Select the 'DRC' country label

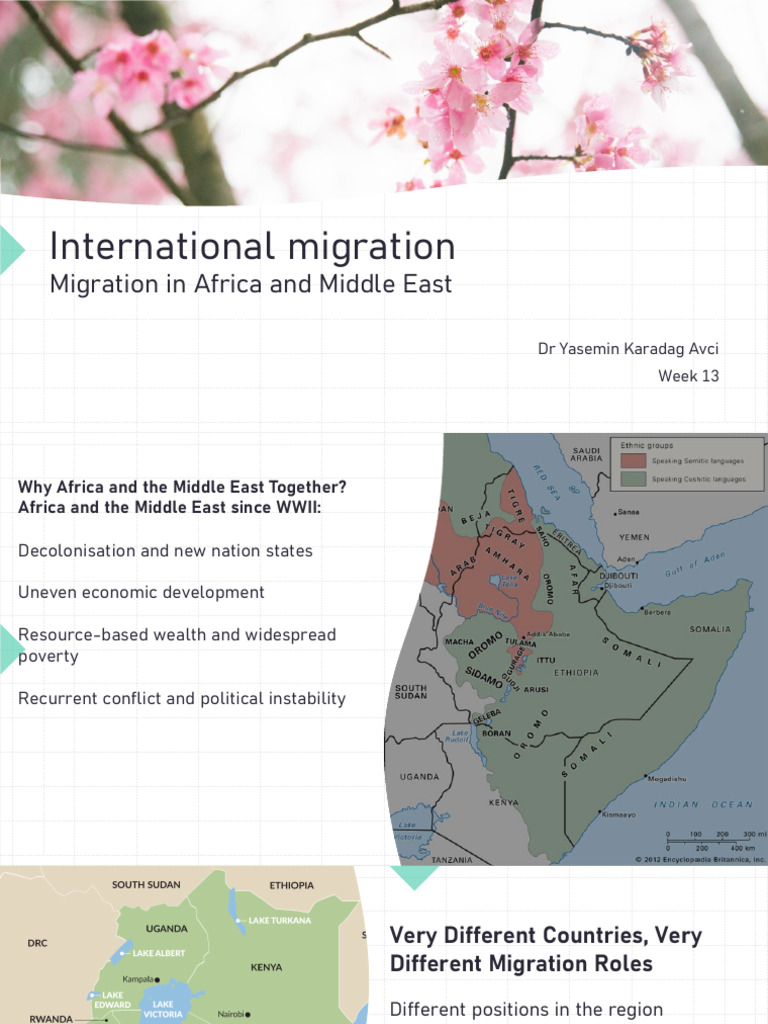click(x=37, y=943)
